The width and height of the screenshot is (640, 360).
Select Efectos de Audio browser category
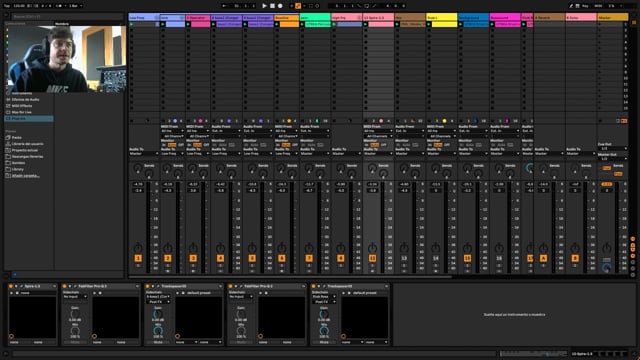[x=25, y=100]
